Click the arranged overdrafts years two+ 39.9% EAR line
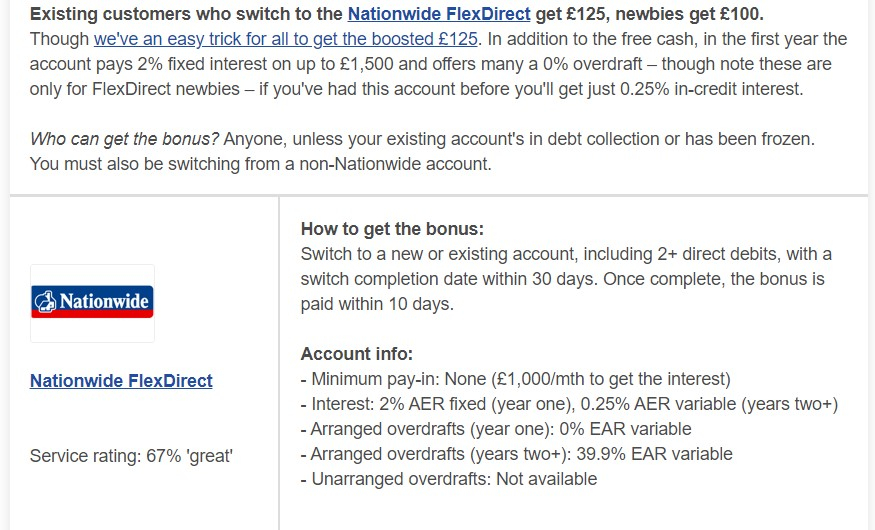This screenshot has height=530, width=875. point(517,454)
